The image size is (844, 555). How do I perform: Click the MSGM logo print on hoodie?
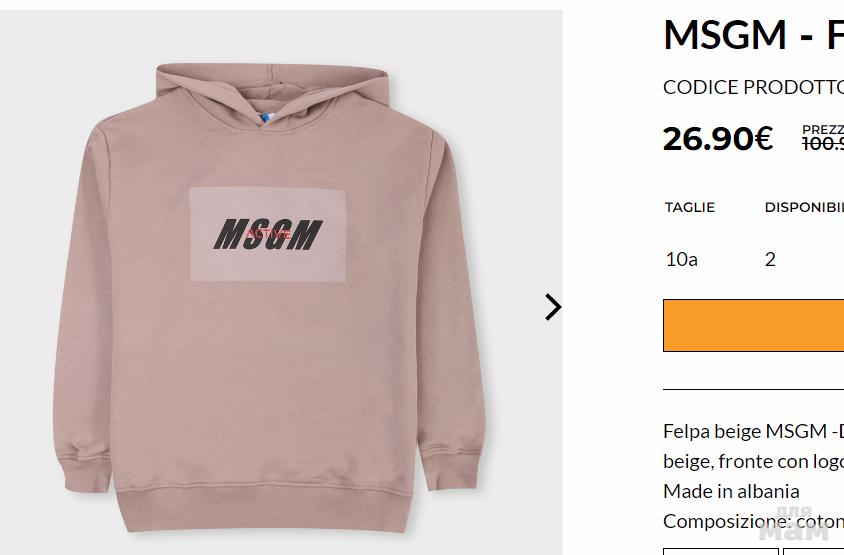click(268, 234)
